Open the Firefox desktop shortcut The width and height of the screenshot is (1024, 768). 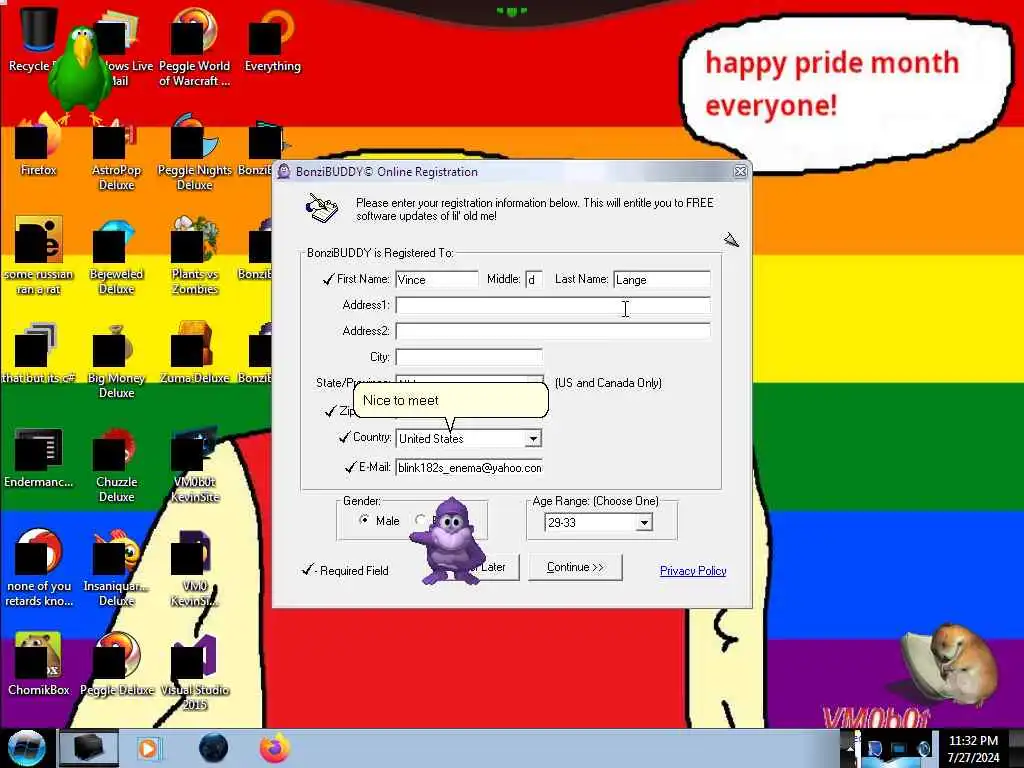[x=39, y=145]
